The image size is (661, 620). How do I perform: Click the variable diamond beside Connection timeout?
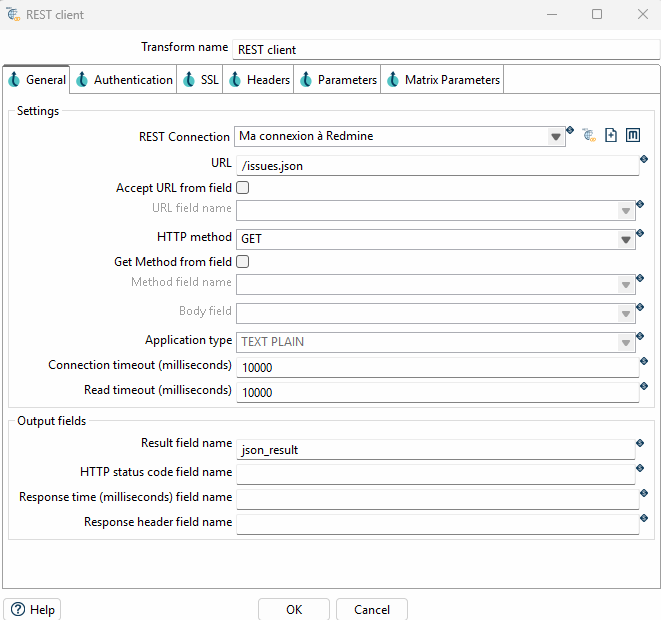(x=644, y=361)
